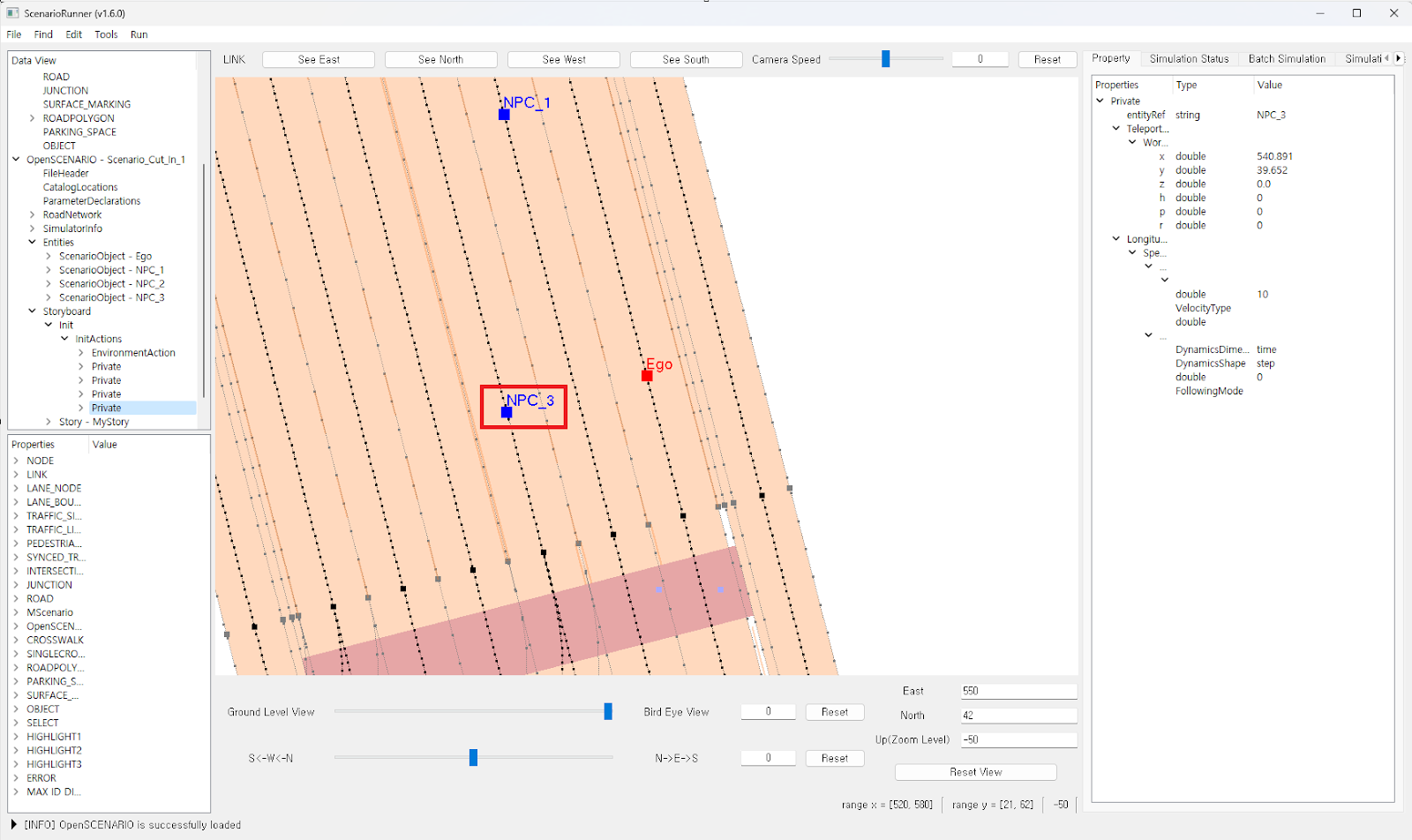1412x840 pixels.
Task: Click the ScenarioRunner app icon in title bar
Action: tap(12, 13)
